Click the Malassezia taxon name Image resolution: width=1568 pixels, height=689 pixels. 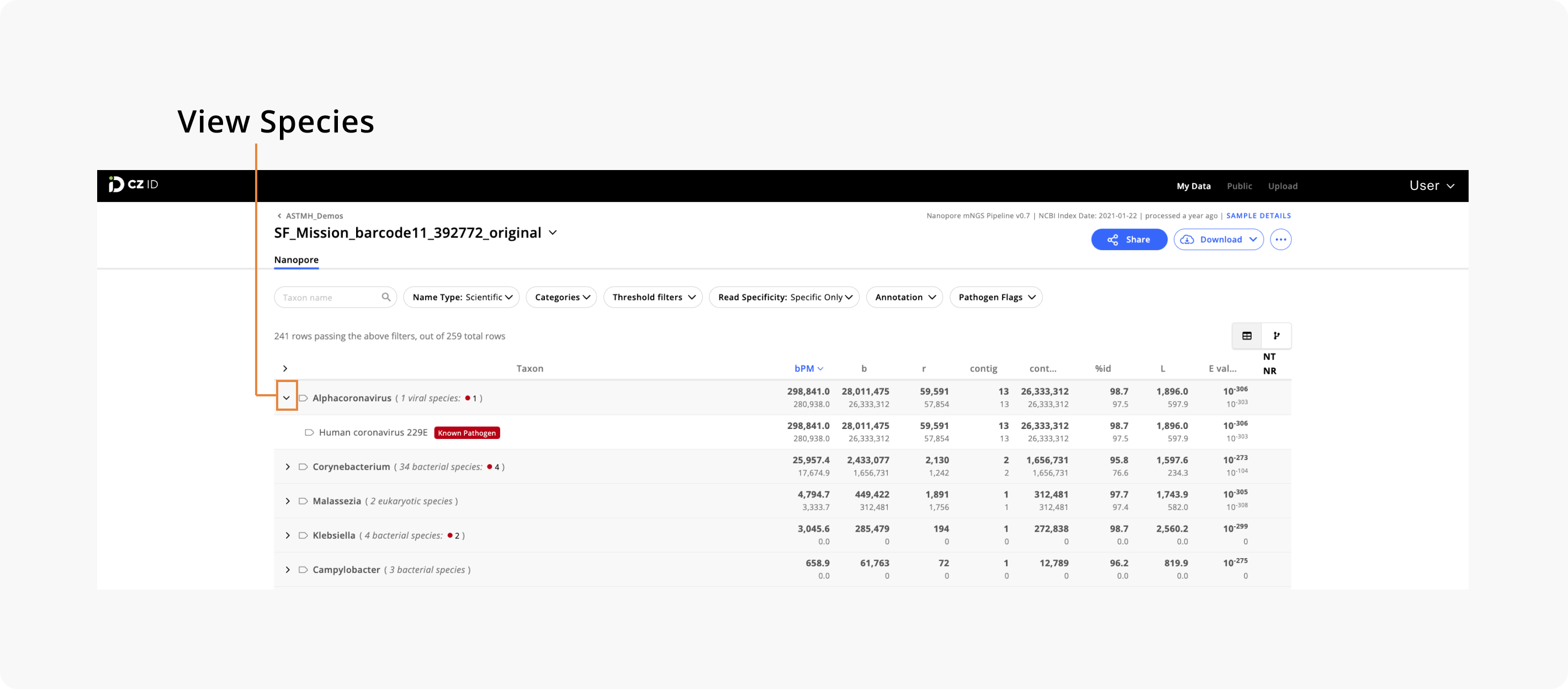pos(337,501)
